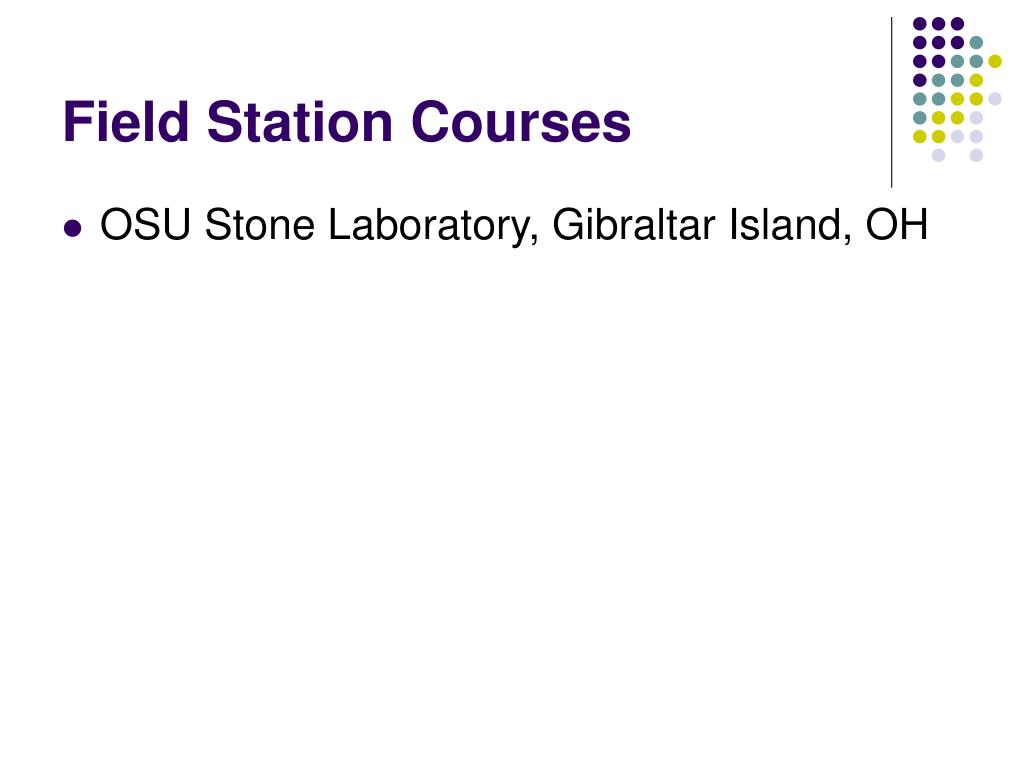The image size is (1024, 768).
Task: Click the thin vertical divider line beside the dots
Action: point(891,103)
